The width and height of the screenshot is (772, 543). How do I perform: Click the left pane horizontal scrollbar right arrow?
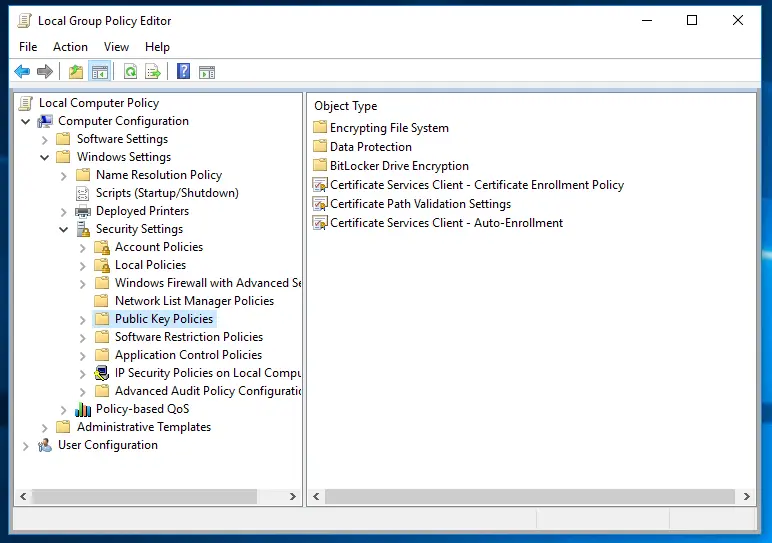tap(293, 497)
